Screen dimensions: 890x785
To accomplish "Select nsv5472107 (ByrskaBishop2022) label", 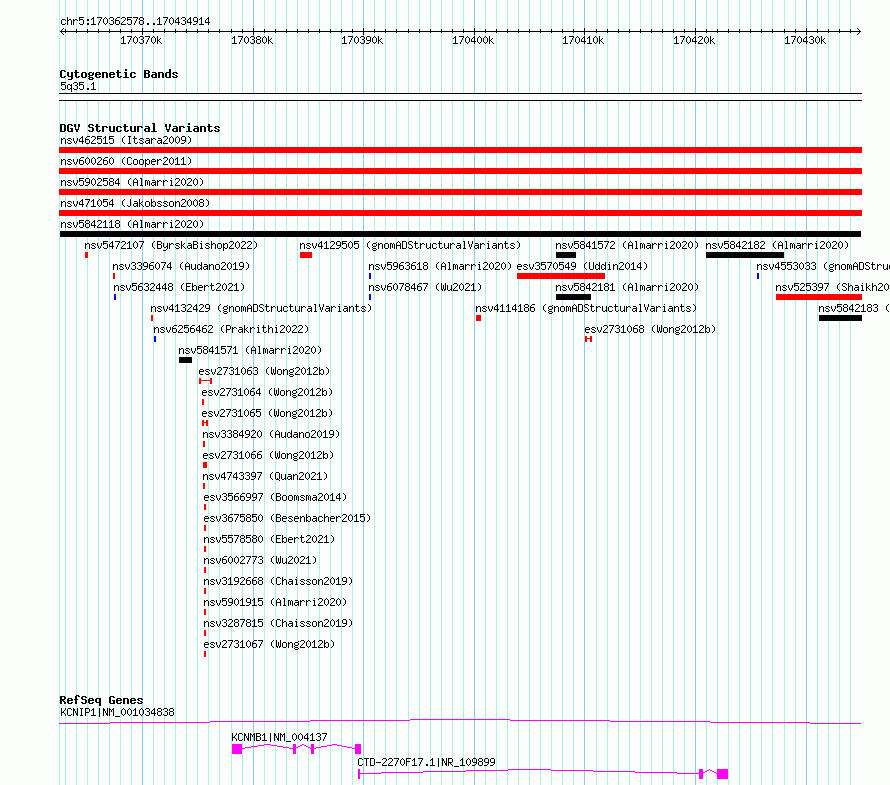I will 171,245.
